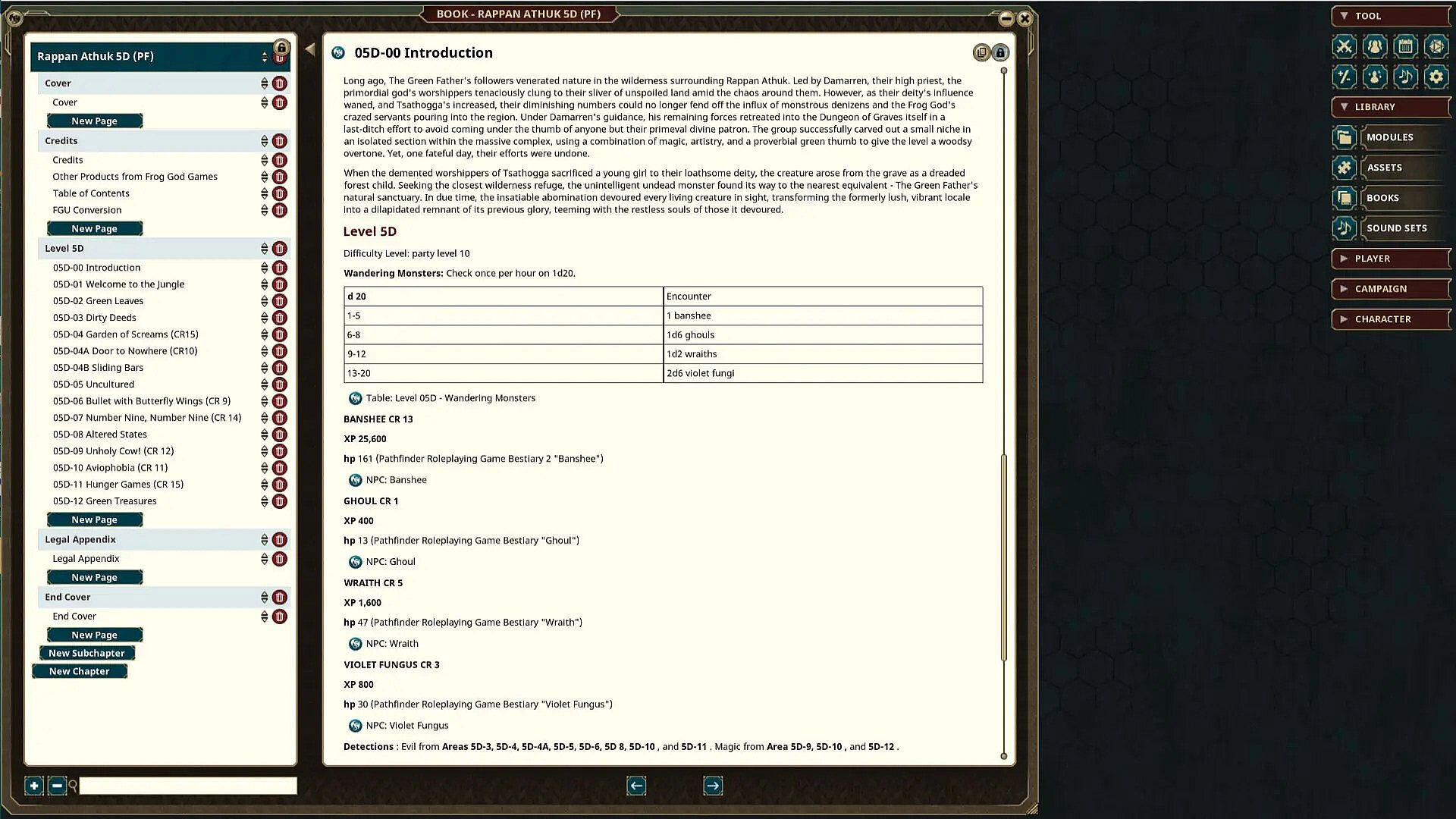The width and height of the screenshot is (1456, 819).
Task: Open the Combat Tracker crossed-swords tool
Action: [x=1345, y=47]
